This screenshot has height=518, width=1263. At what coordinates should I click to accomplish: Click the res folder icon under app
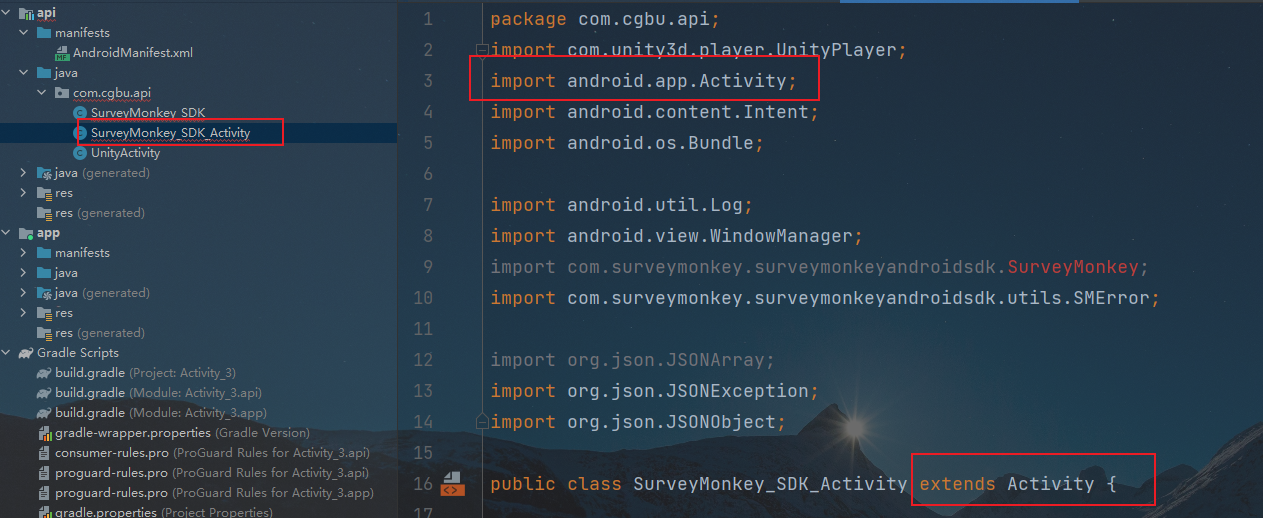[x=44, y=313]
